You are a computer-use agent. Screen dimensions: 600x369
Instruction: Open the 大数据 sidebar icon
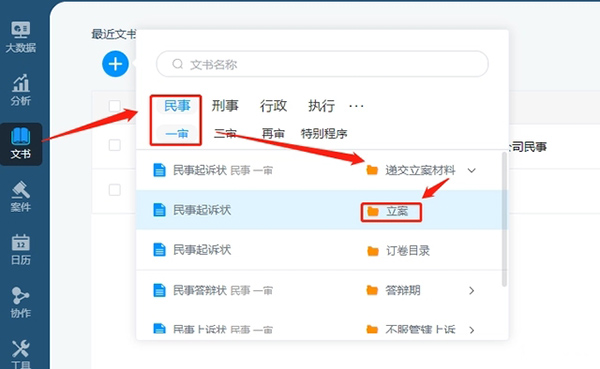(21, 37)
